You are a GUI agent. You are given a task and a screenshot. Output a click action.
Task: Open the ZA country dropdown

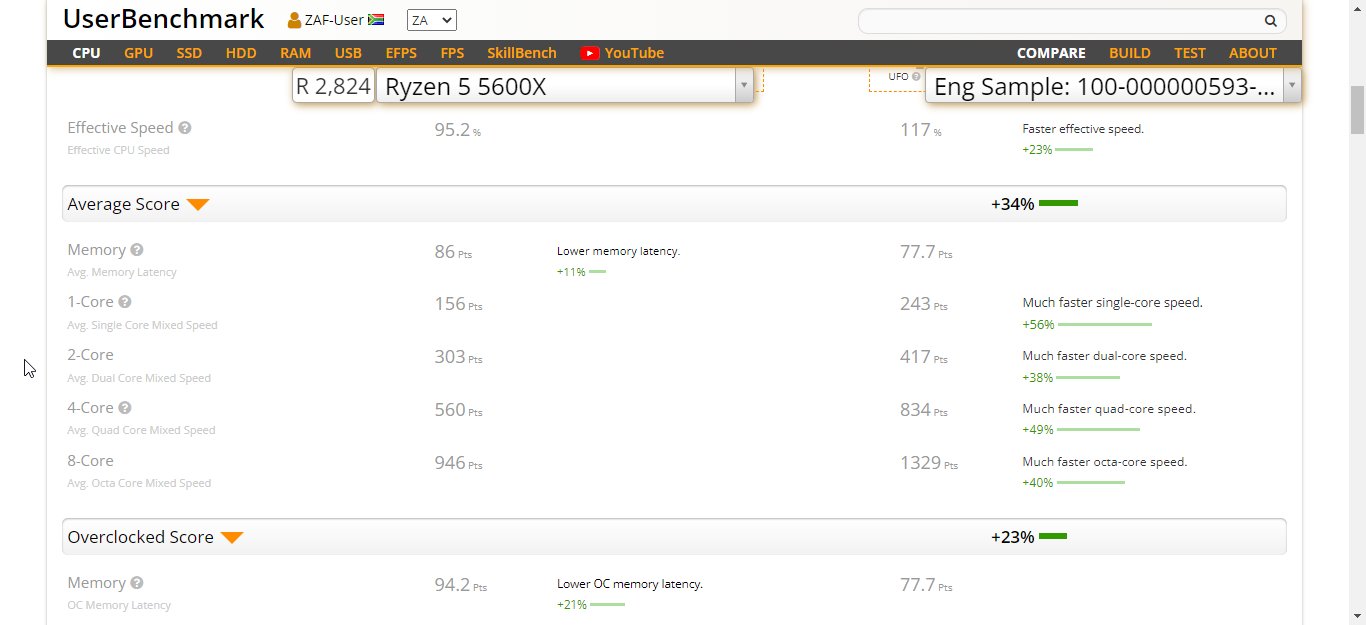(x=432, y=20)
